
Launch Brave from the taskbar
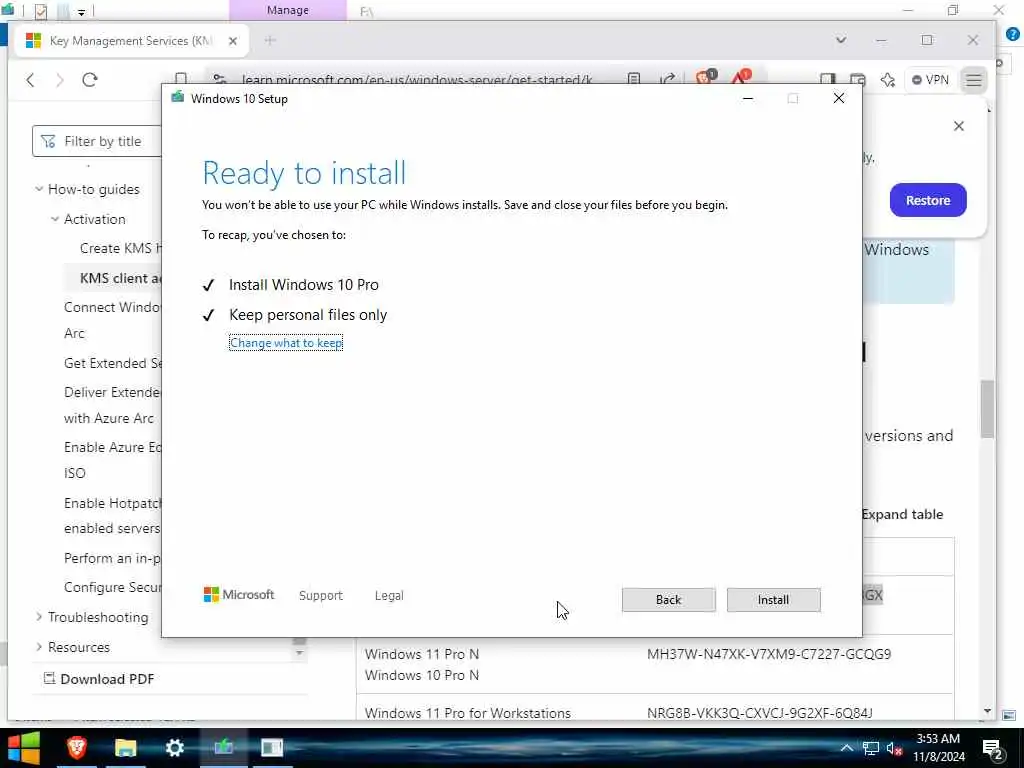tap(76, 747)
